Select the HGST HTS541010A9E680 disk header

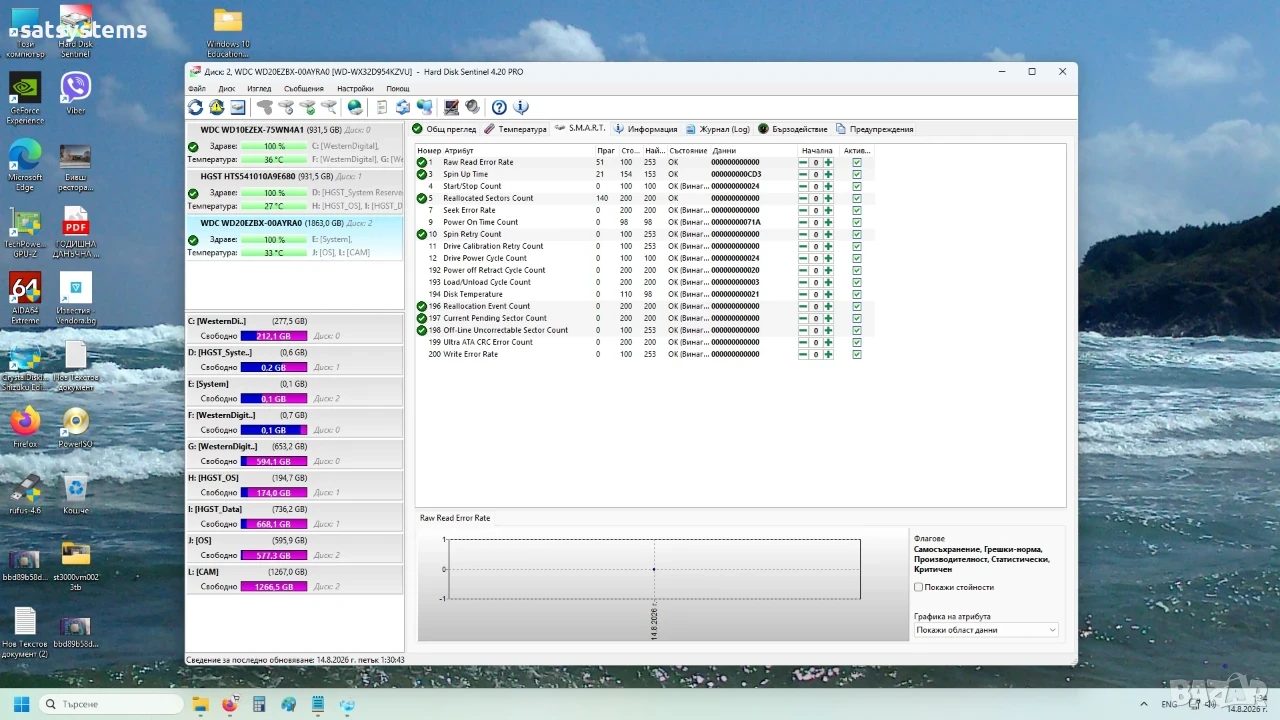click(x=294, y=177)
